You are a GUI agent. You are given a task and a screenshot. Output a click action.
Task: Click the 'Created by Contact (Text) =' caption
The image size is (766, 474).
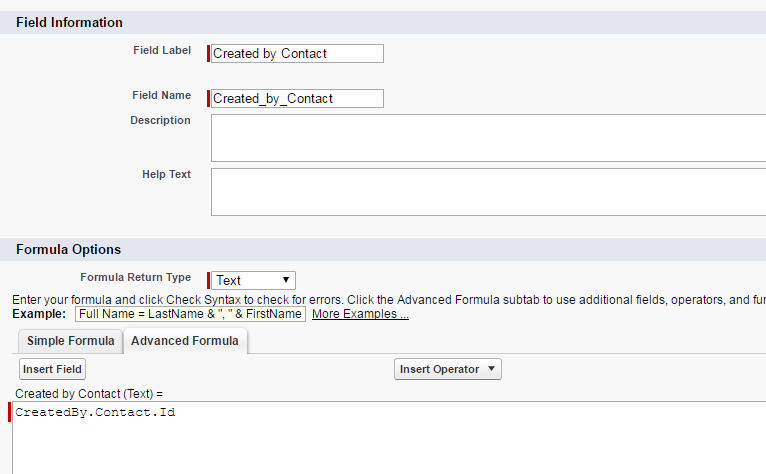point(89,394)
